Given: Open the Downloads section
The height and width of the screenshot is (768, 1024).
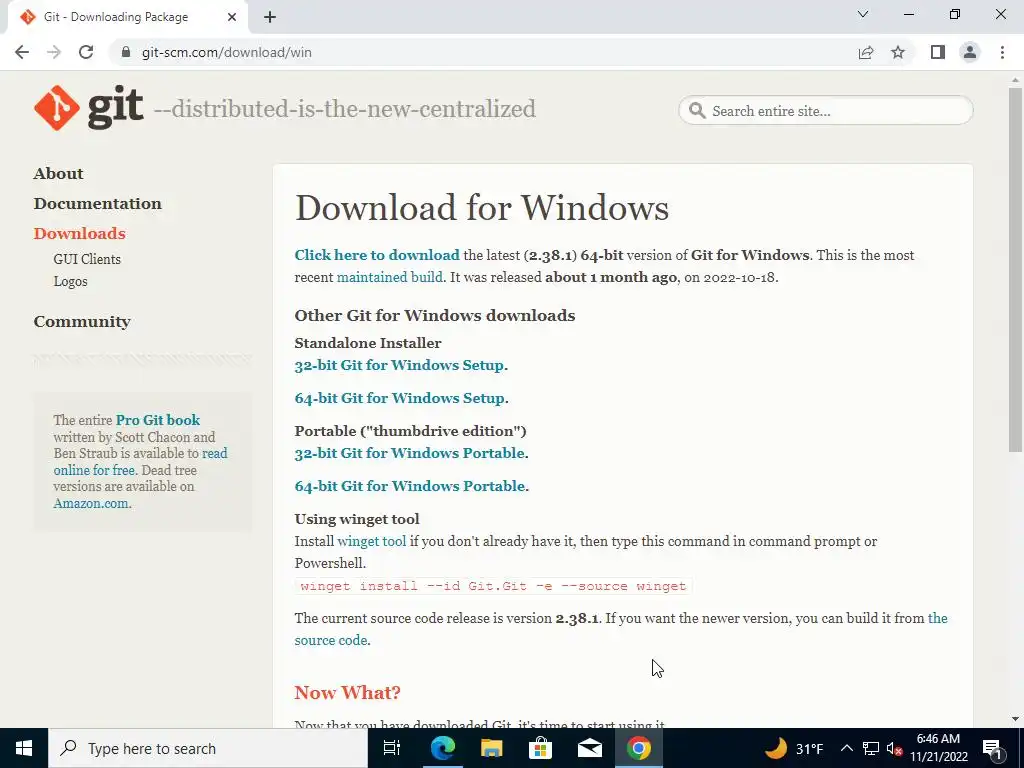Looking at the screenshot, I should click(x=79, y=234).
